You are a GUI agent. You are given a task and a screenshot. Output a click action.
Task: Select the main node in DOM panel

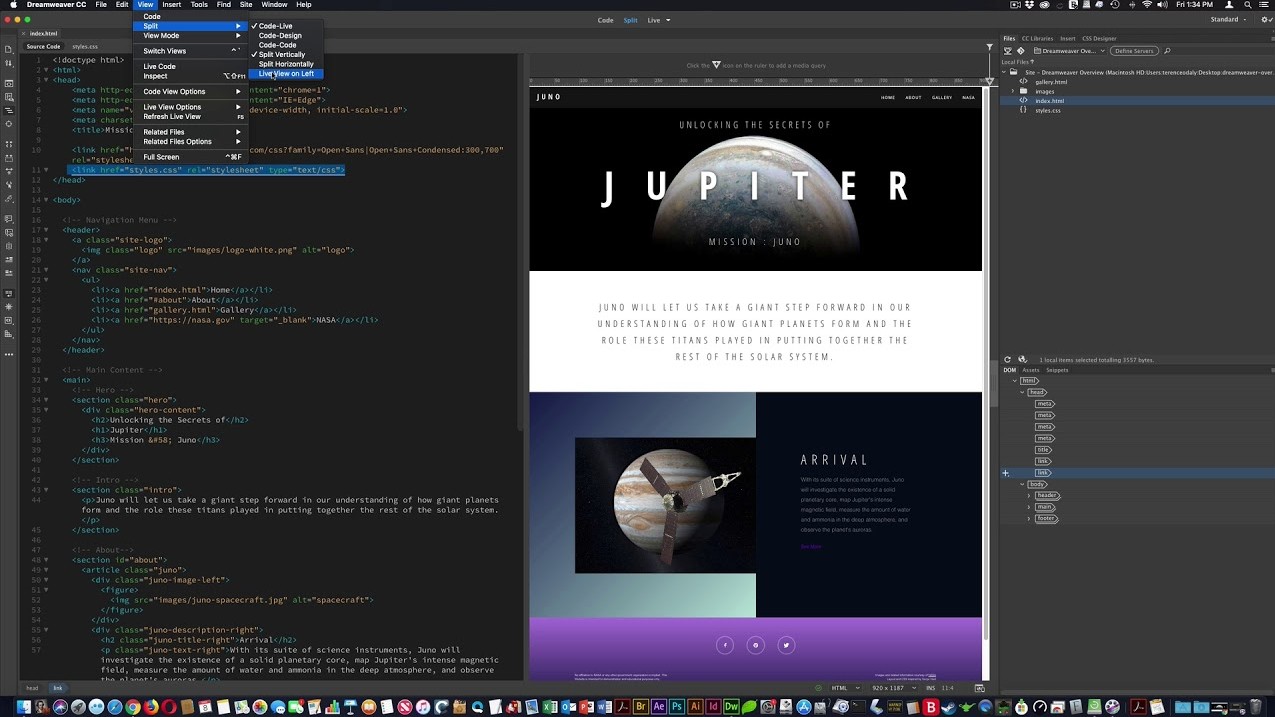tap(1045, 507)
